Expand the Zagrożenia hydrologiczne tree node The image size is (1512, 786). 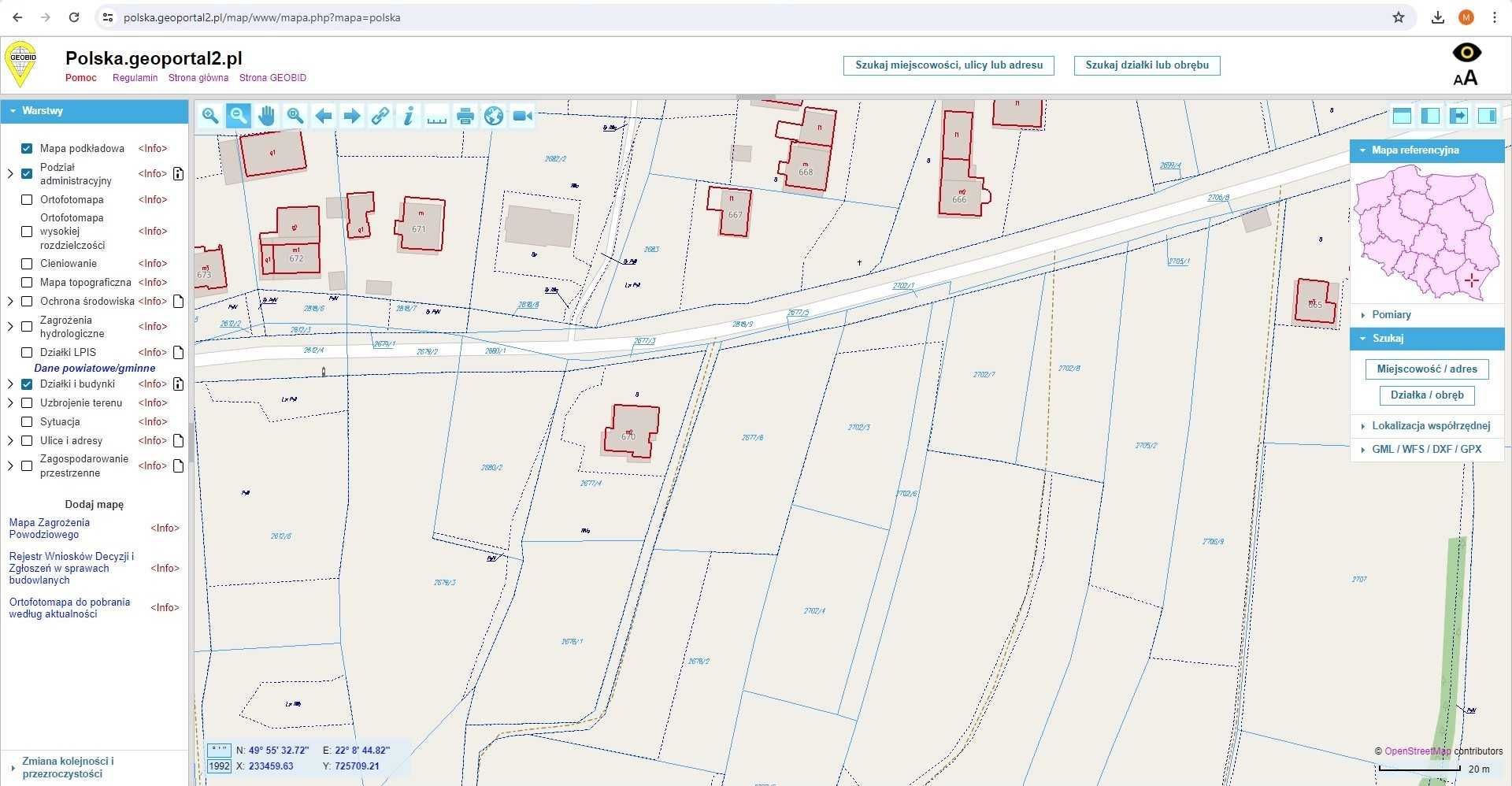click(10, 327)
